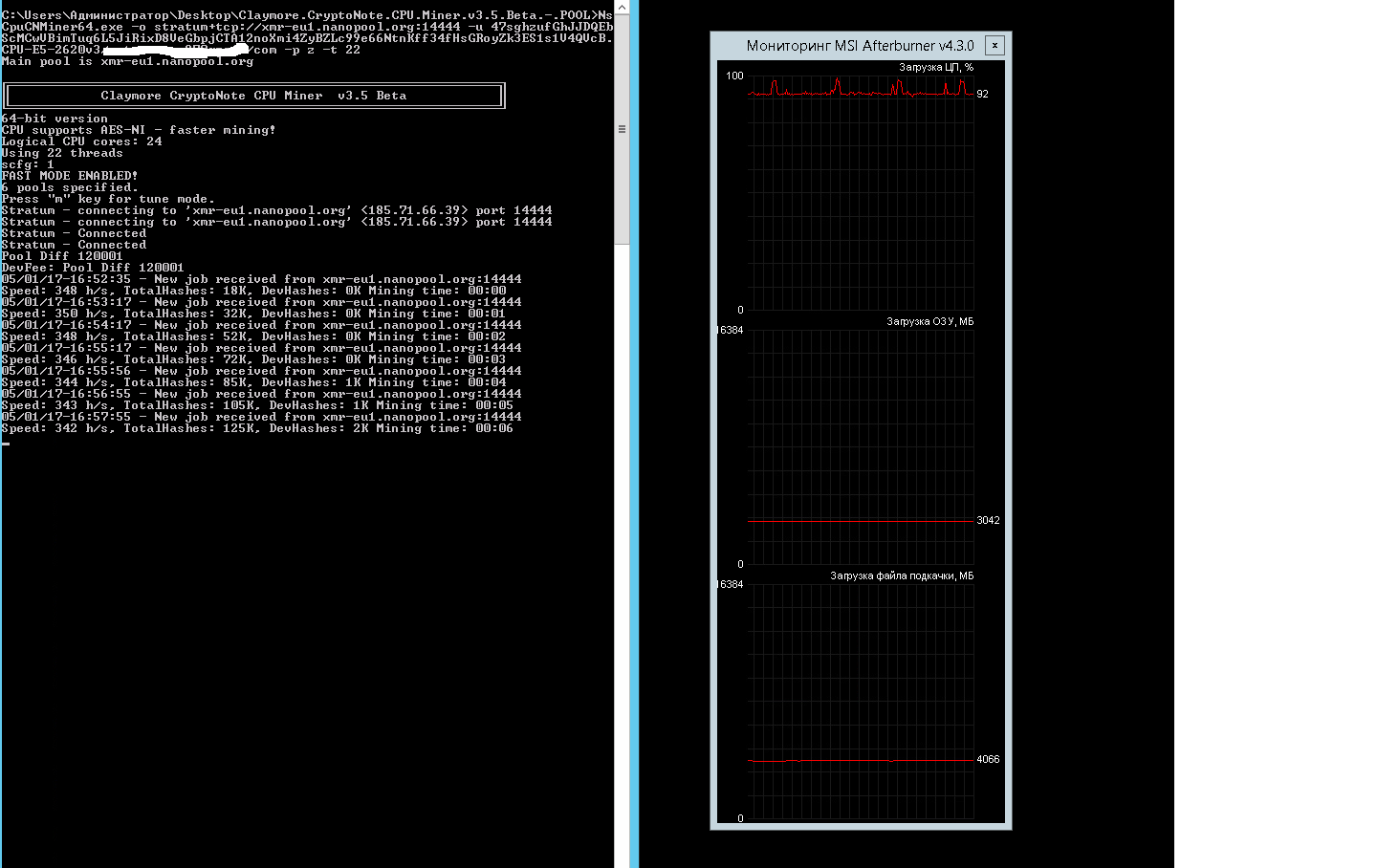1377x868 pixels.
Task: Click the 'Speed: 346 h/s' line
Action: (x=254, y=359)
